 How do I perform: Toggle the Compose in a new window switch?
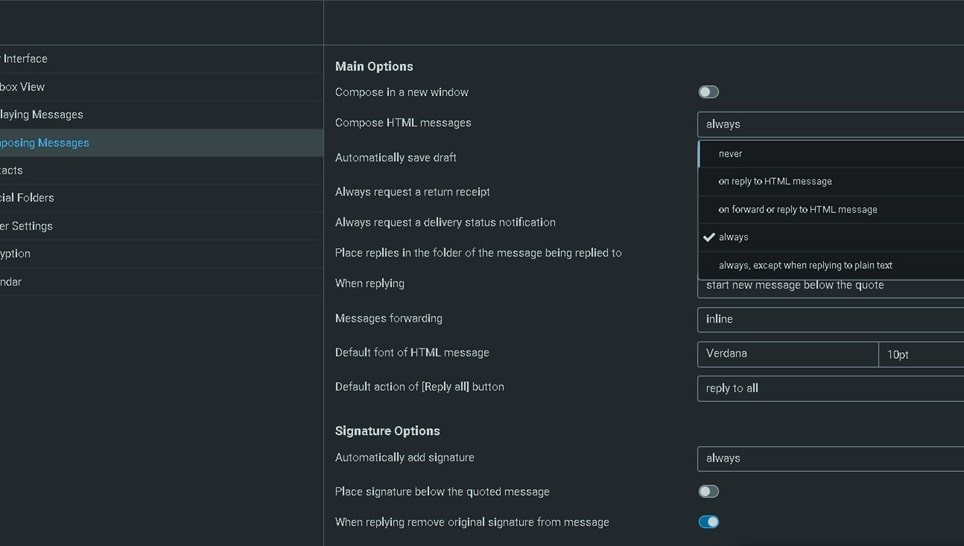click(x=708, y=92)
